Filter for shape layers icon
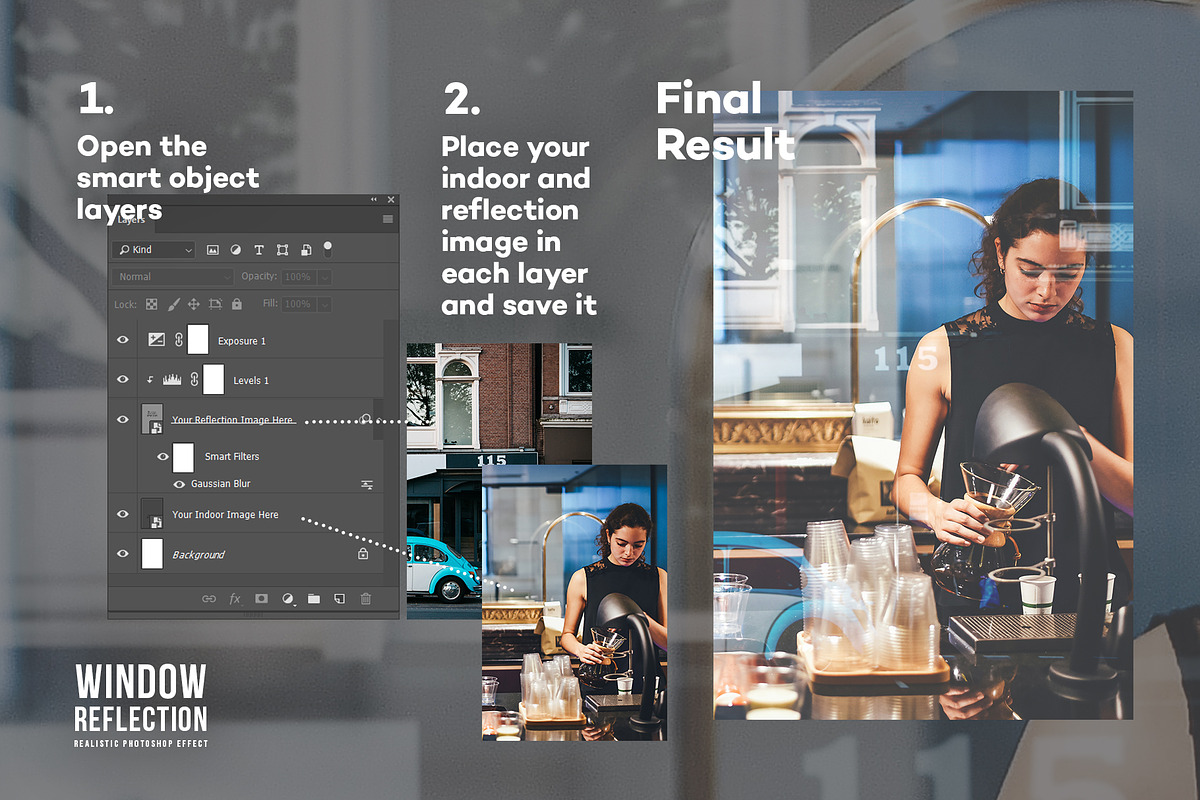Image resolution: width=1200 pixels, height=800 pixels. pos(282,249)
